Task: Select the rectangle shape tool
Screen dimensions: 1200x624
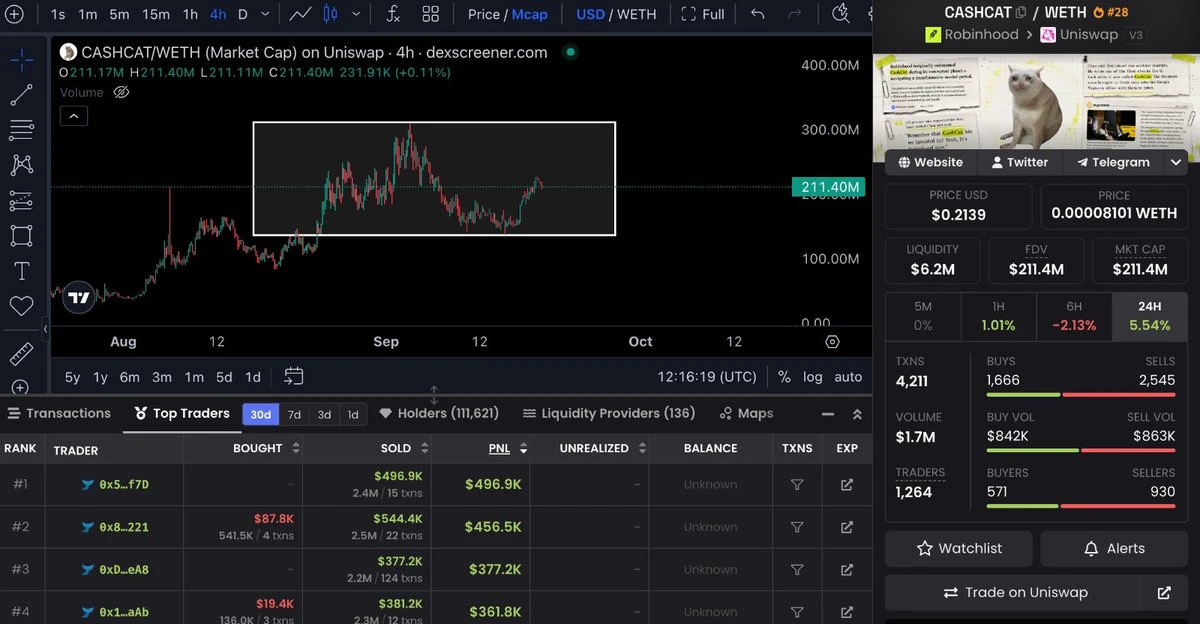Action: (x=21, y=236)
